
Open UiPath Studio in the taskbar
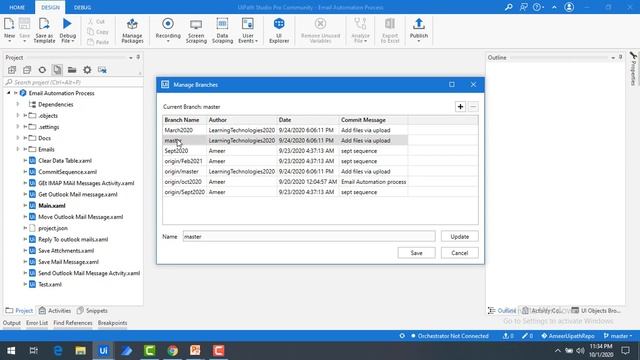[x=103, y=351]
